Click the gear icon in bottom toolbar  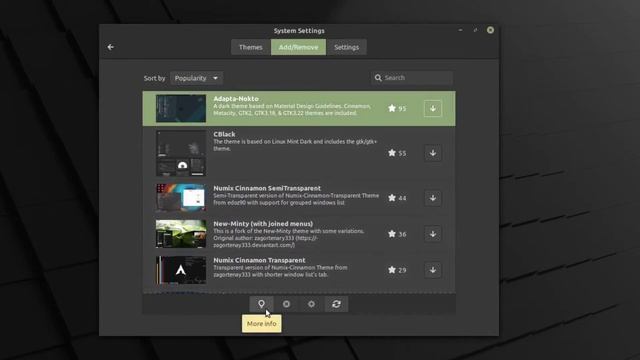(311, 304)
